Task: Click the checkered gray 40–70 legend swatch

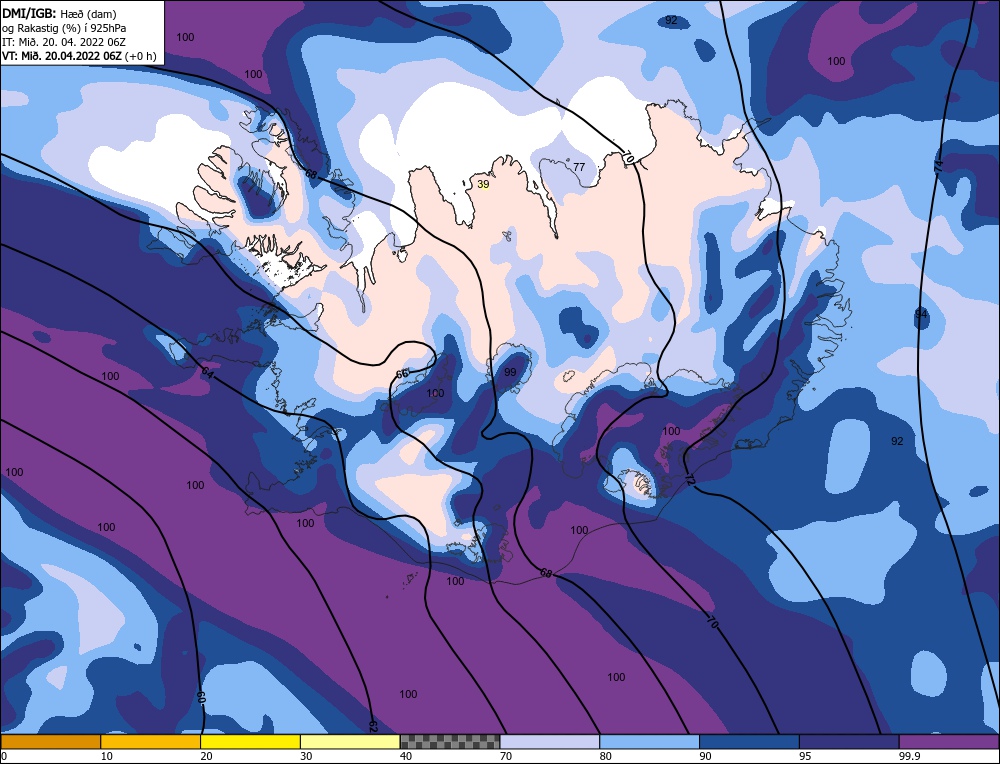Action: tap(450, 741)
